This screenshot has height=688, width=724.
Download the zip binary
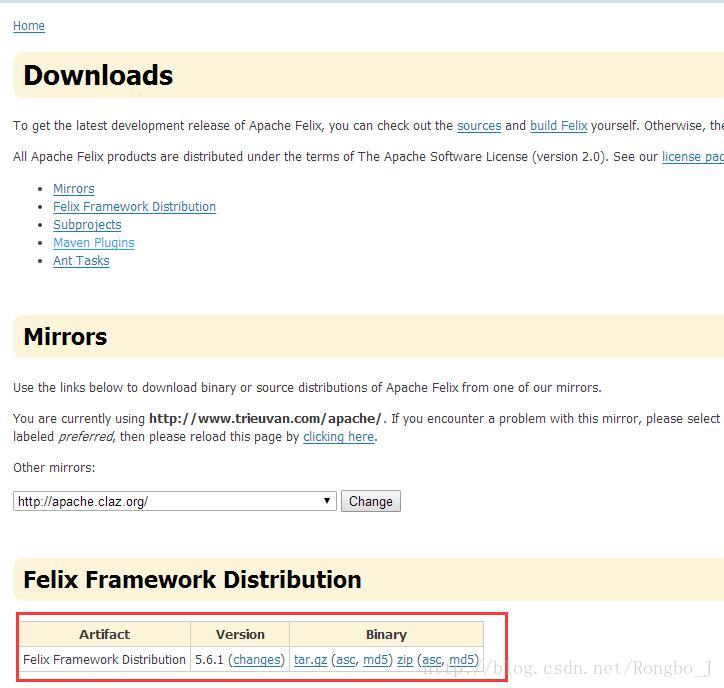pyautogui.click(x=405, y=659)
